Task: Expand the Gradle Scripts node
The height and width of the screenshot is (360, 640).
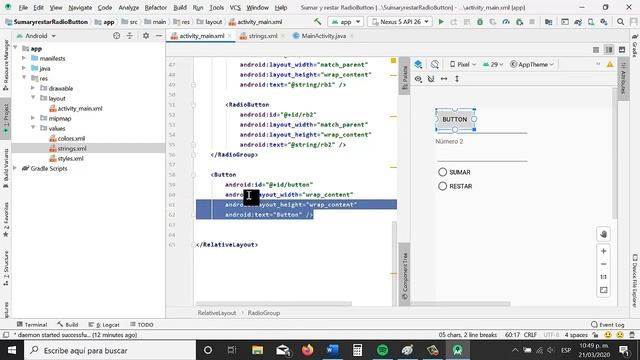Action: tap(15, 168)
